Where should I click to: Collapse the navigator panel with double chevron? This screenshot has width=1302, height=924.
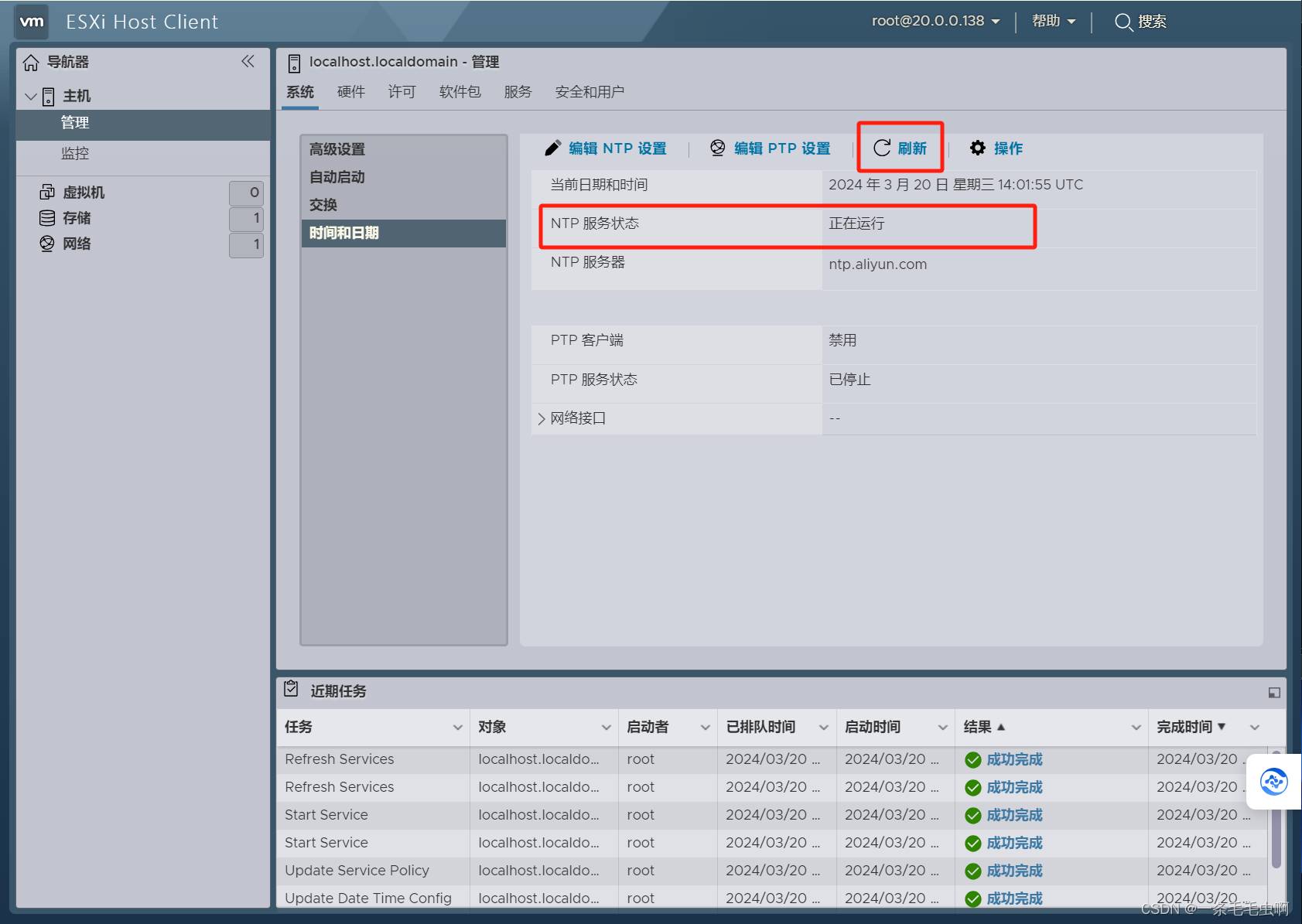click(248, 62)
